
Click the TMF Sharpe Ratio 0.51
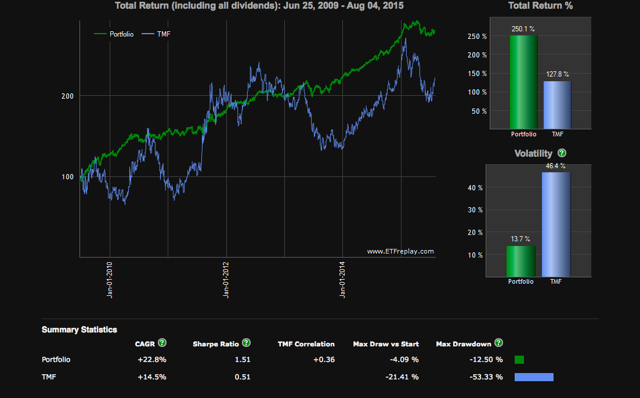[x=242, y=377]
